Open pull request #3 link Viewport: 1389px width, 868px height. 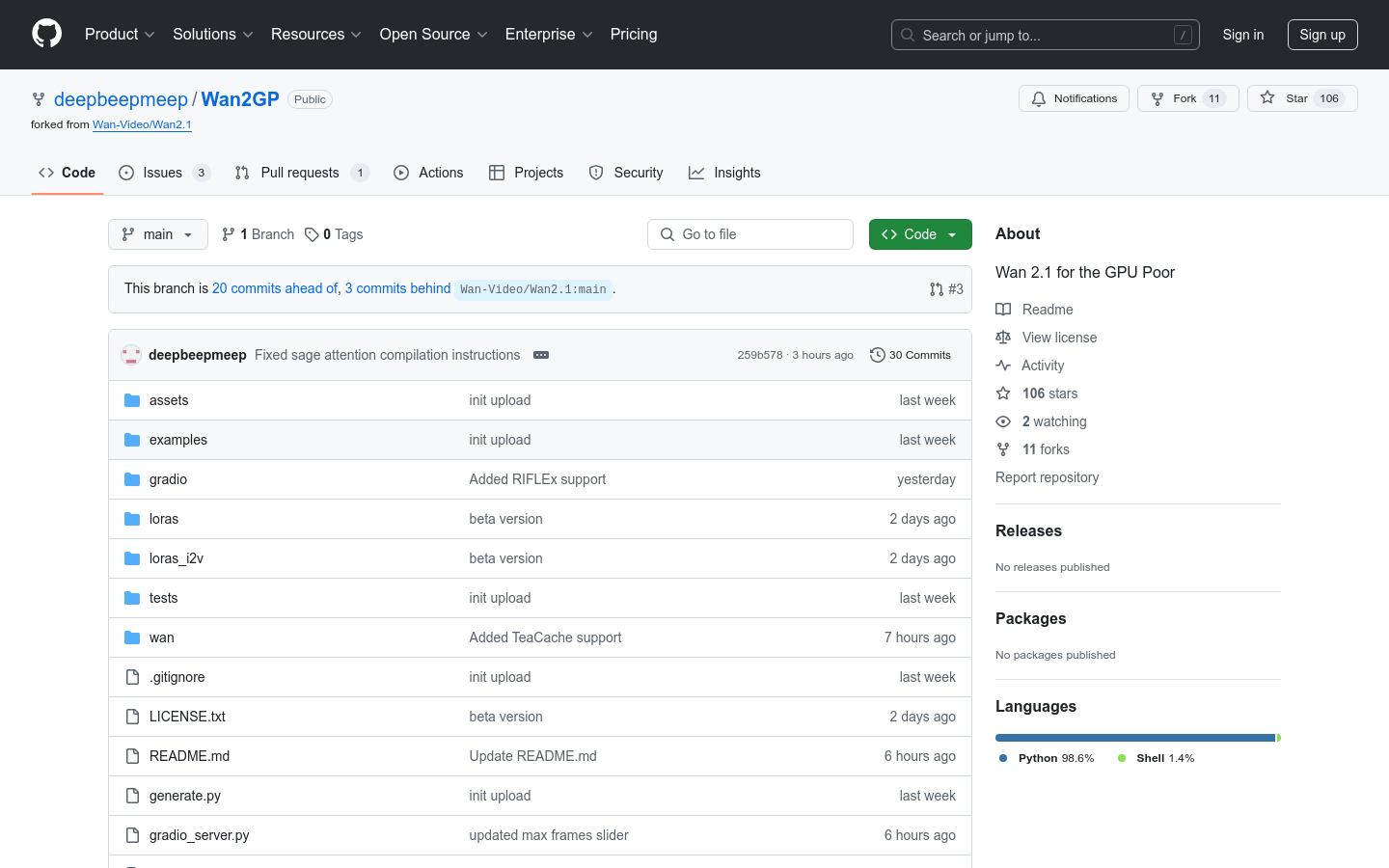946,289
